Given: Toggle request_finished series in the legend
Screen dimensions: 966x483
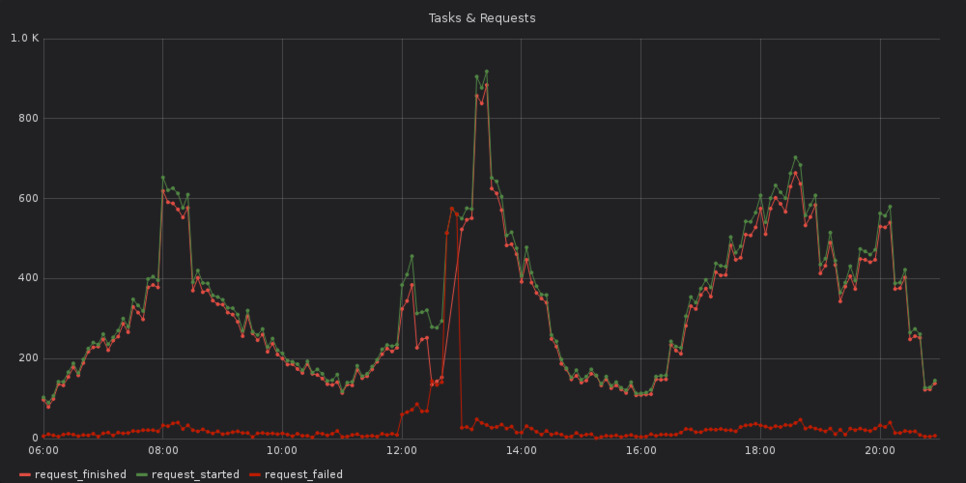Looking at the screenshot, I should pos(80,474).
